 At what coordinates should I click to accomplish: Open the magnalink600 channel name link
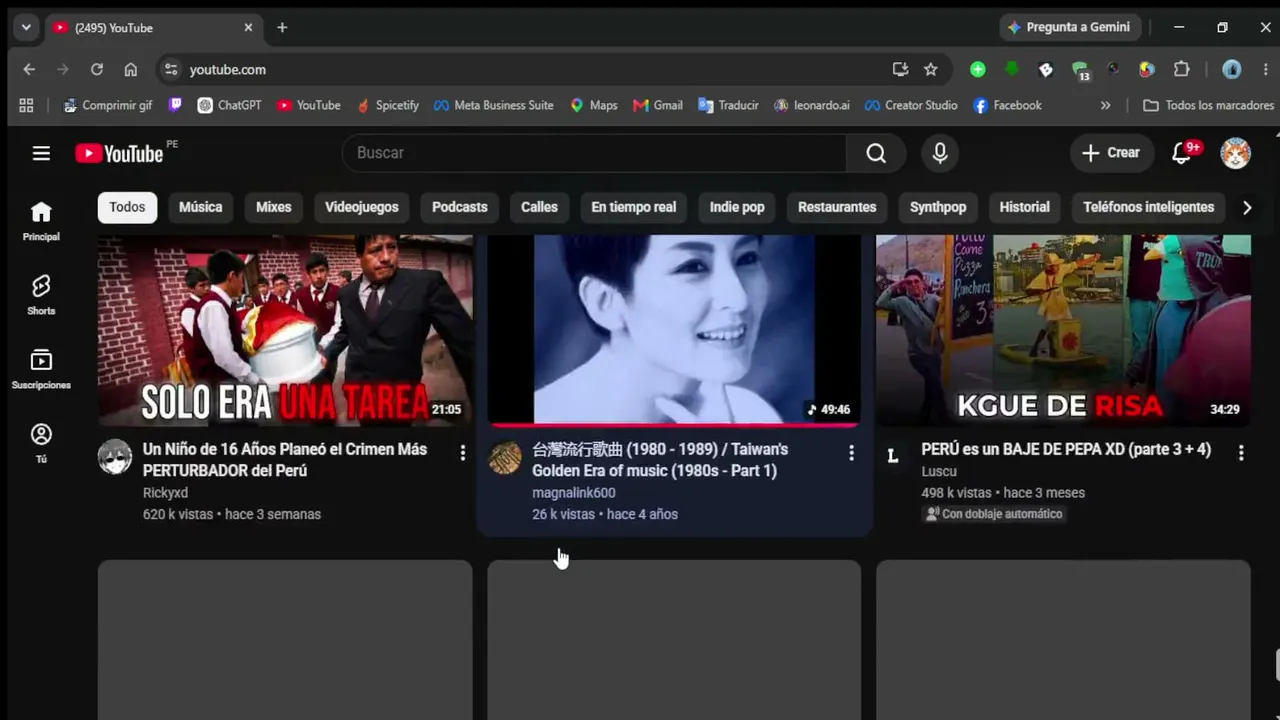[574, 493]
